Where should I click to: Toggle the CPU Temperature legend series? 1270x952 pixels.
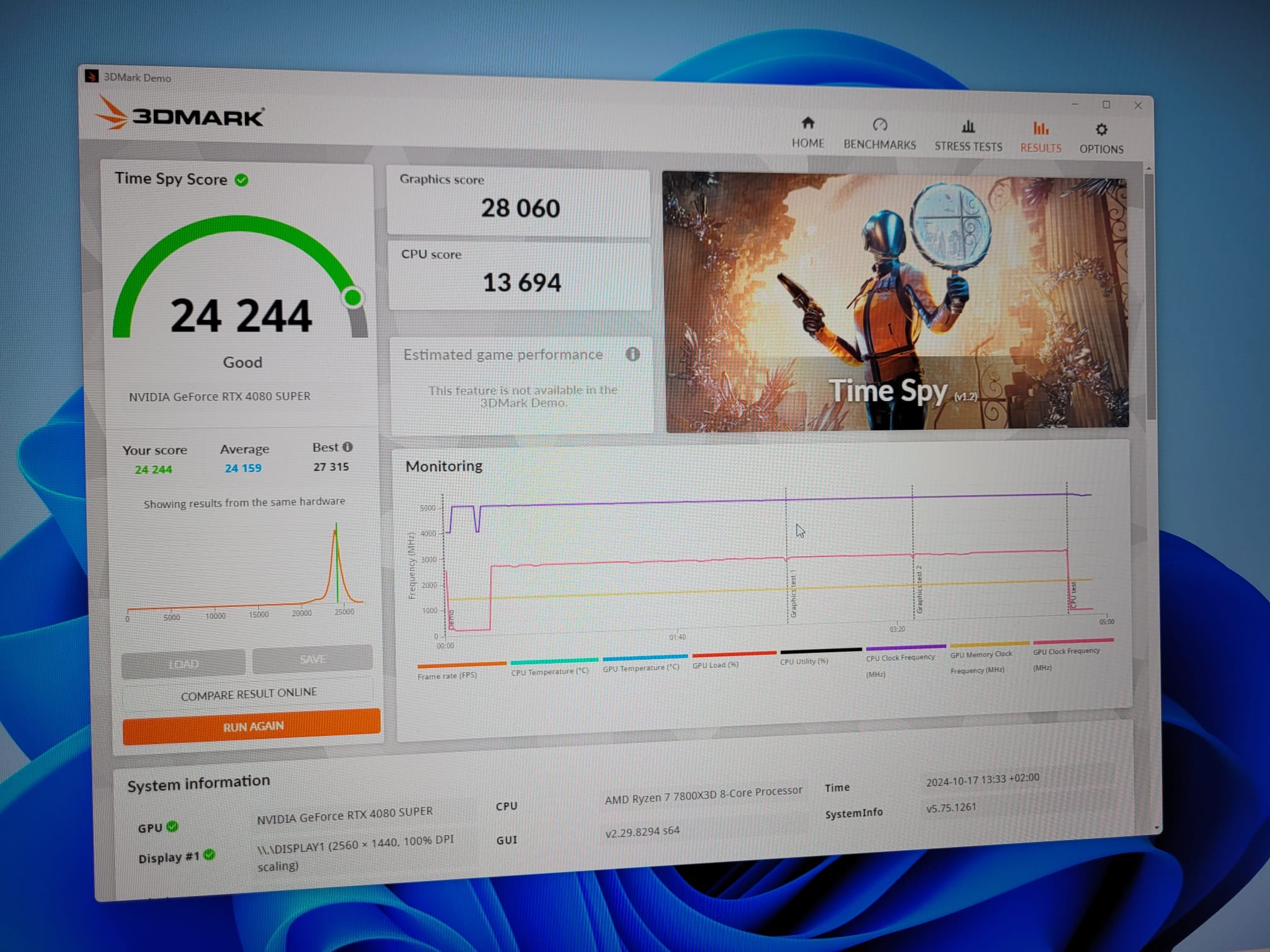coord(549,671)
